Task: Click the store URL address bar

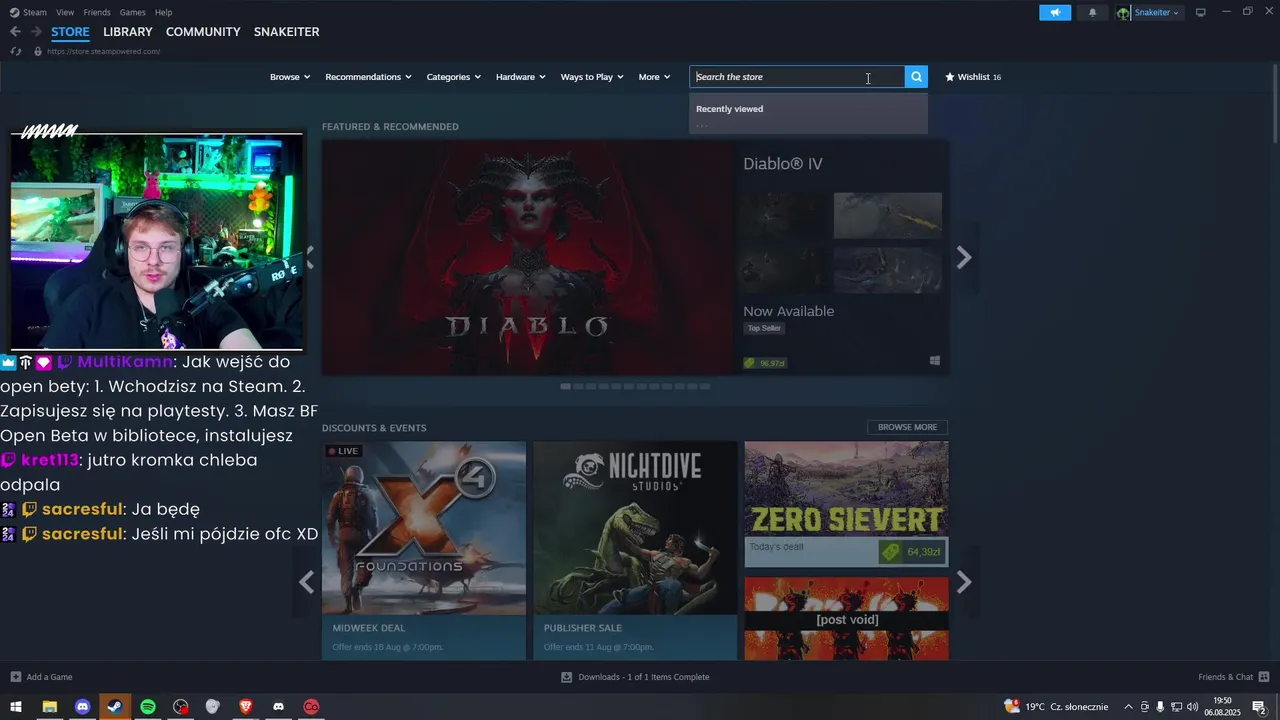Action: (103, 51)
